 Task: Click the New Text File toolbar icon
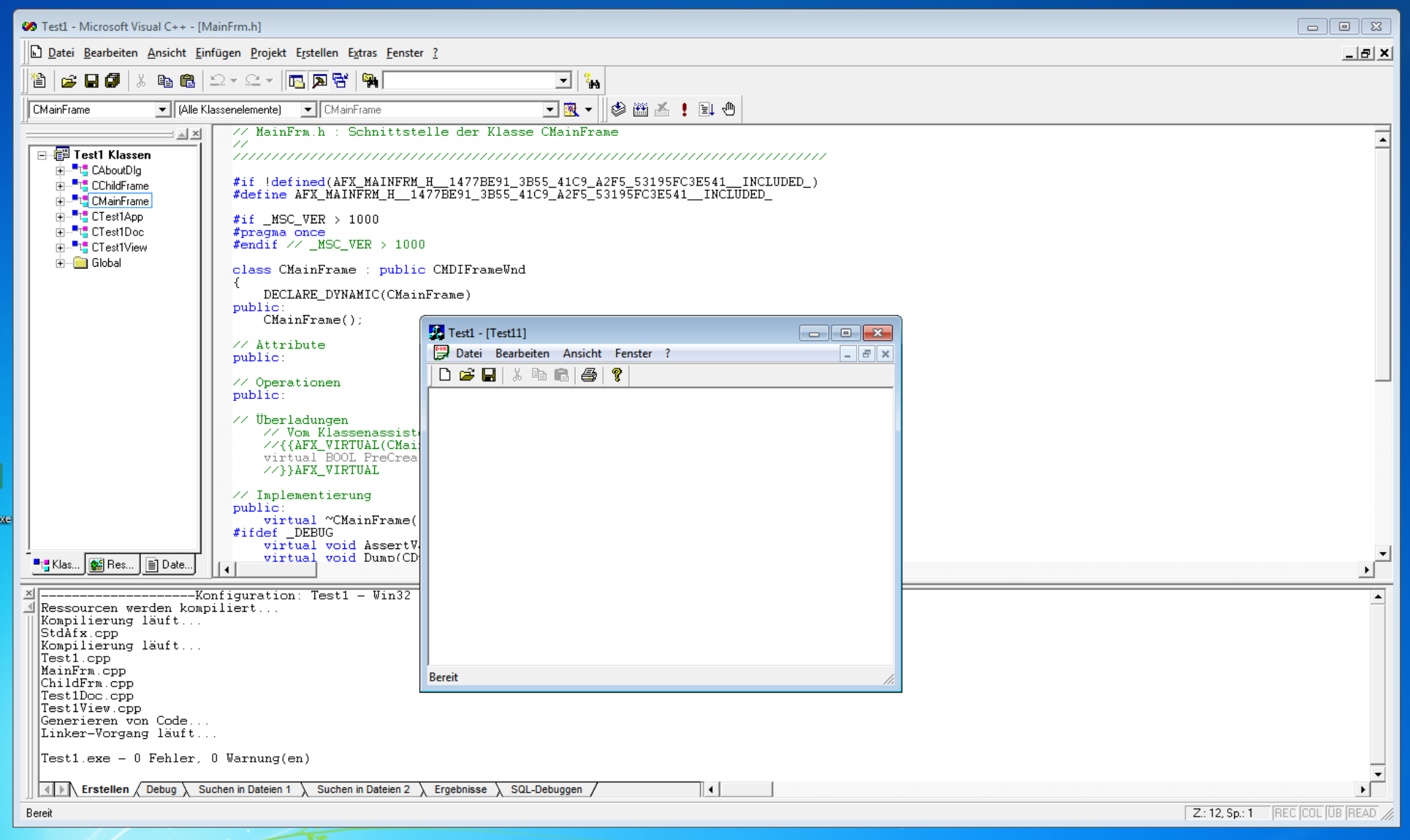click(39, 81)
